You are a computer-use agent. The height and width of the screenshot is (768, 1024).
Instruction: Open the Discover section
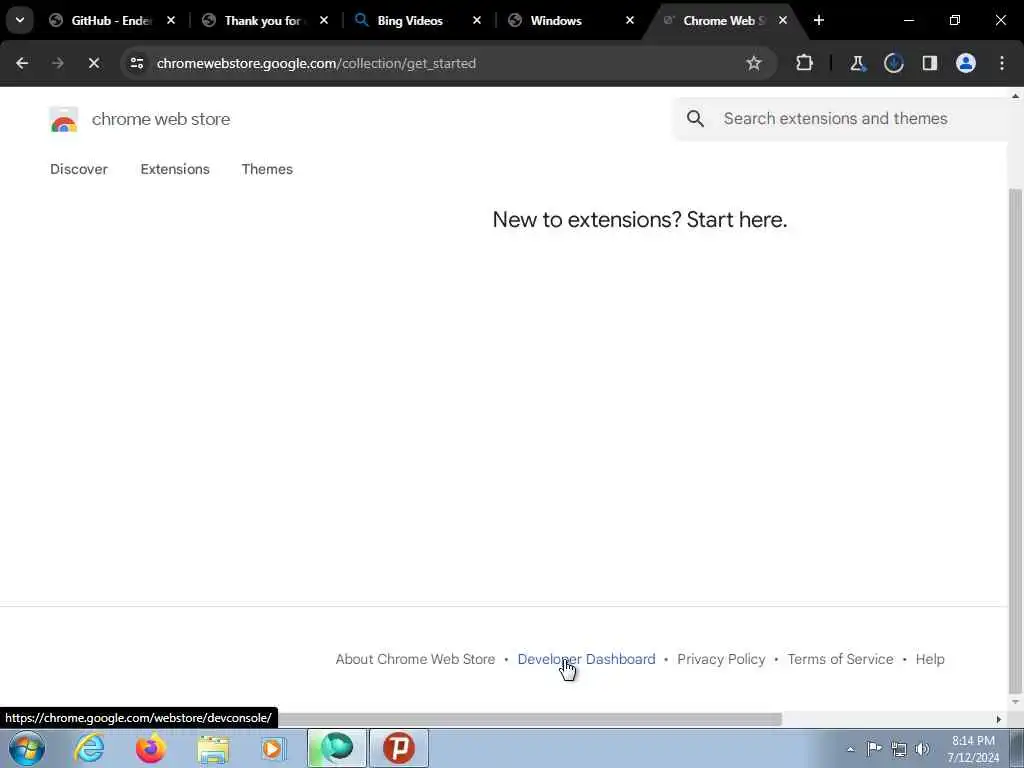(x=79, y=169)
